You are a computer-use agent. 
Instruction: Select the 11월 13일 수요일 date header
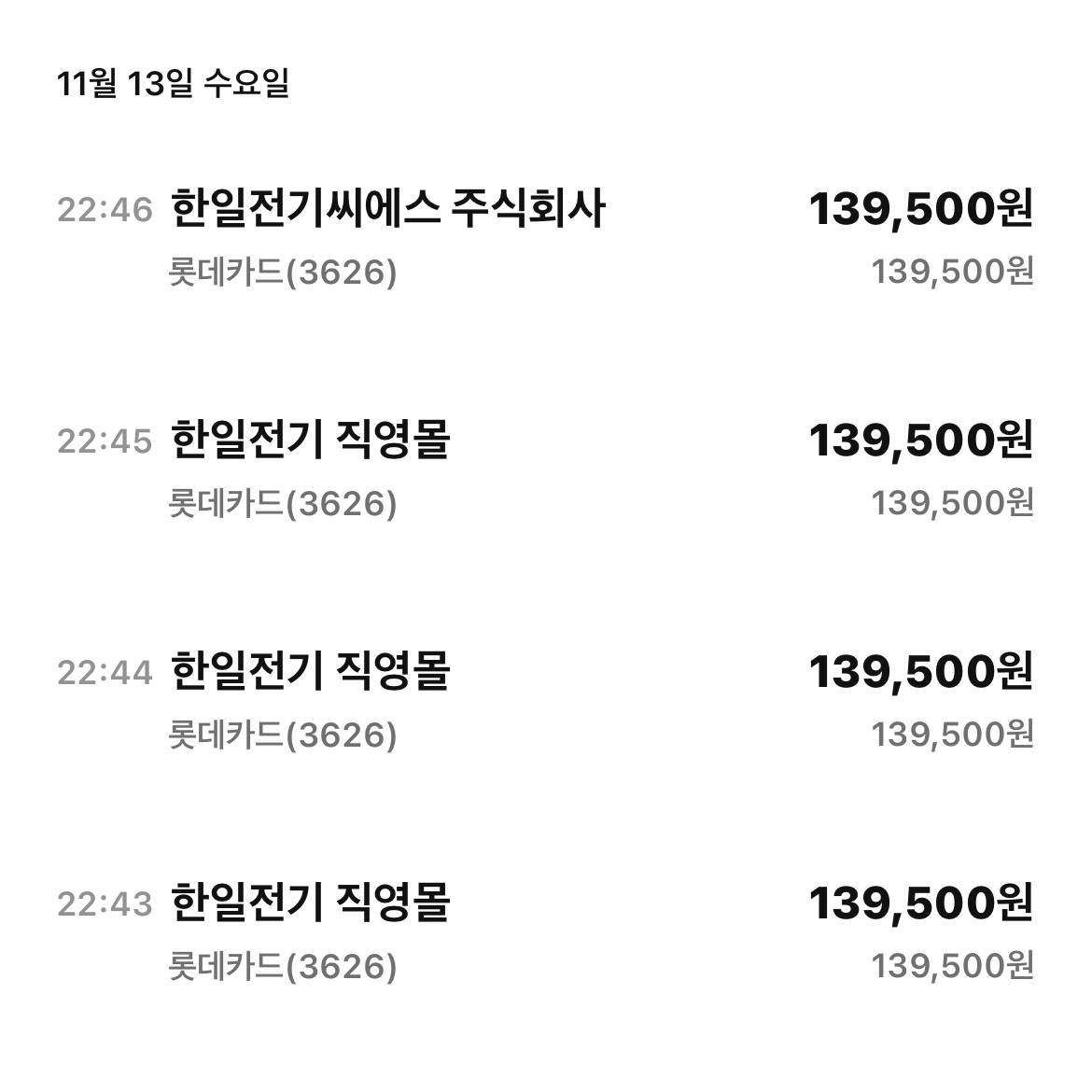(173, 84)
